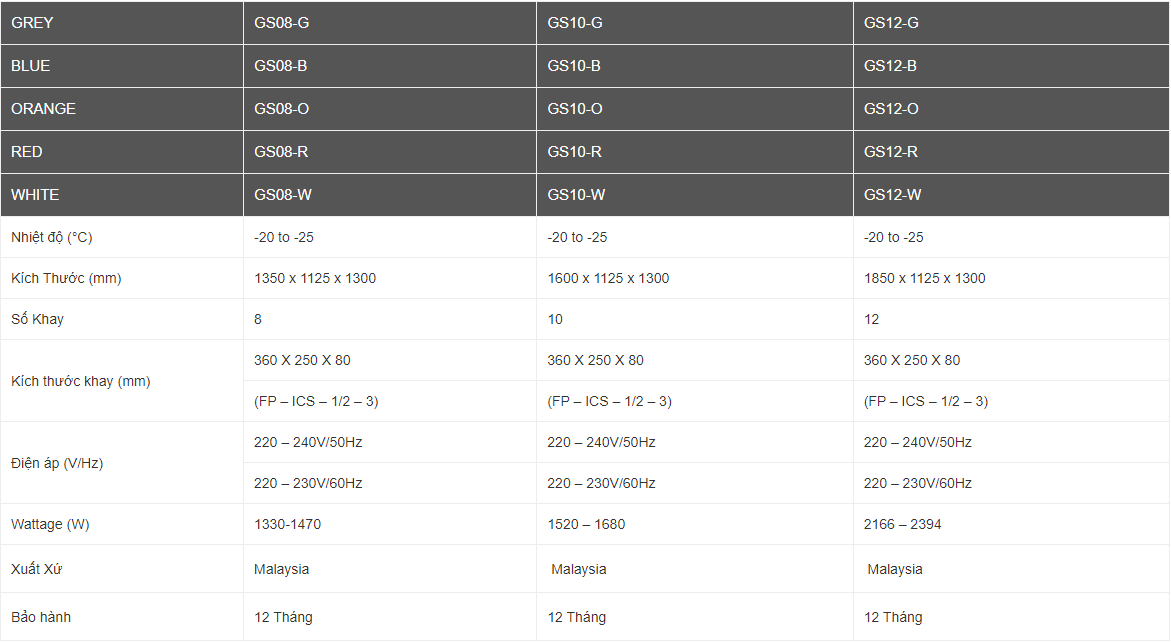Click the GREY color row header
This screenshot has height=642, width=1171.
33,23
